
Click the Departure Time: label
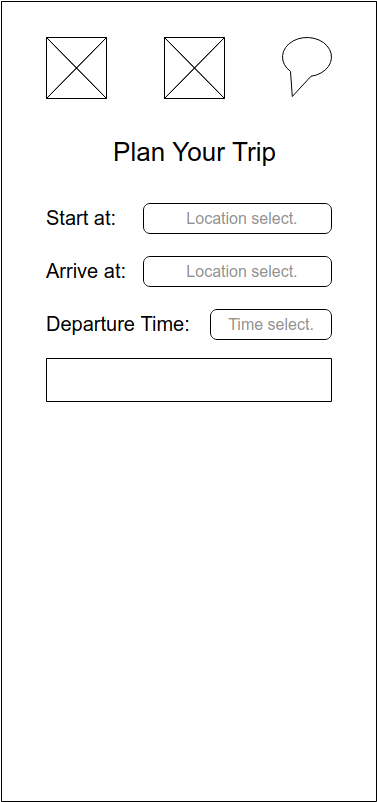[118, 324]
